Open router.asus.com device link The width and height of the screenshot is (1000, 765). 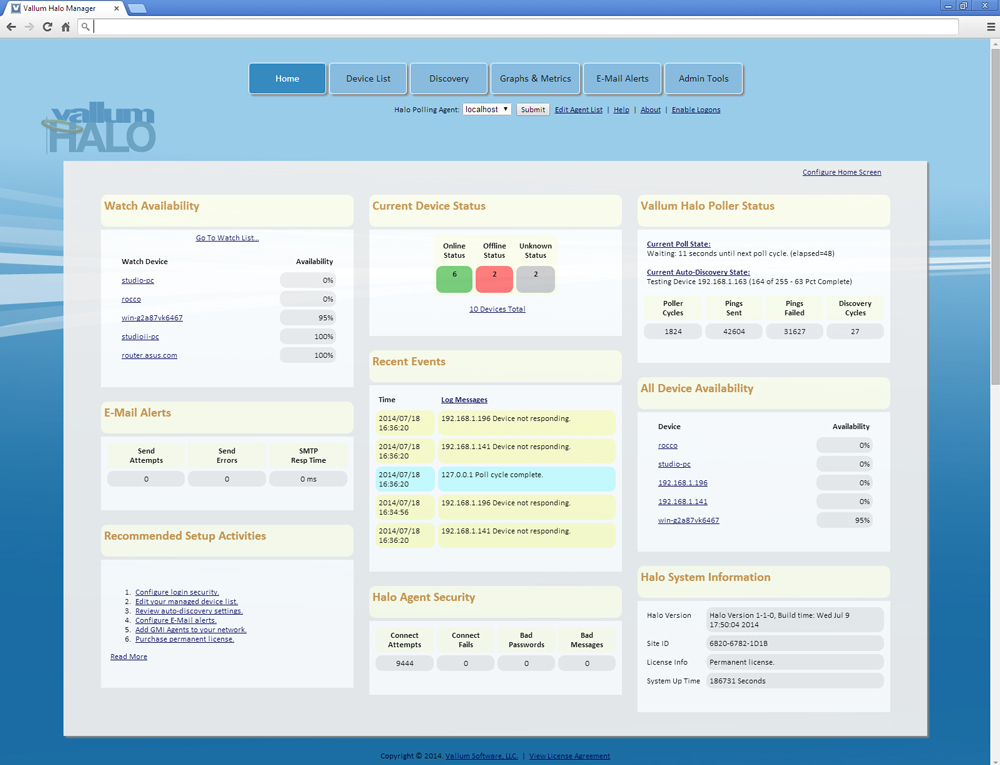tap(149, 355)
